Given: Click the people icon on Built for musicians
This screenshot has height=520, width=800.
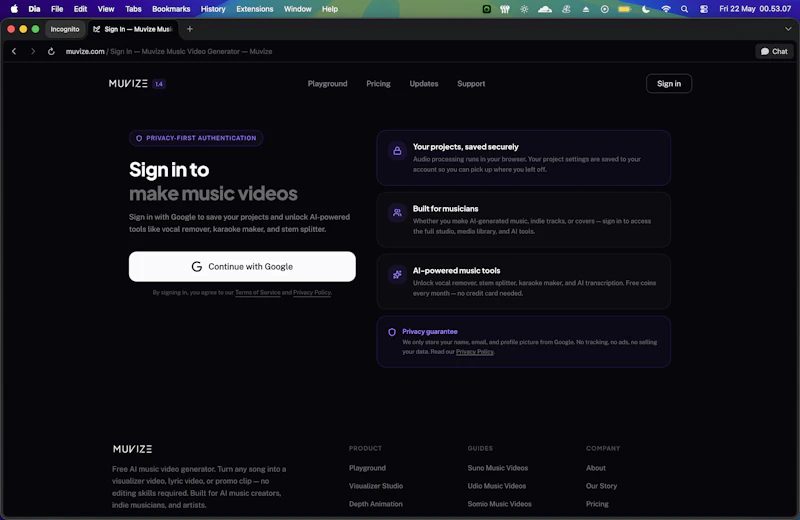Looking at the screenshot, I should click(397, 213).
